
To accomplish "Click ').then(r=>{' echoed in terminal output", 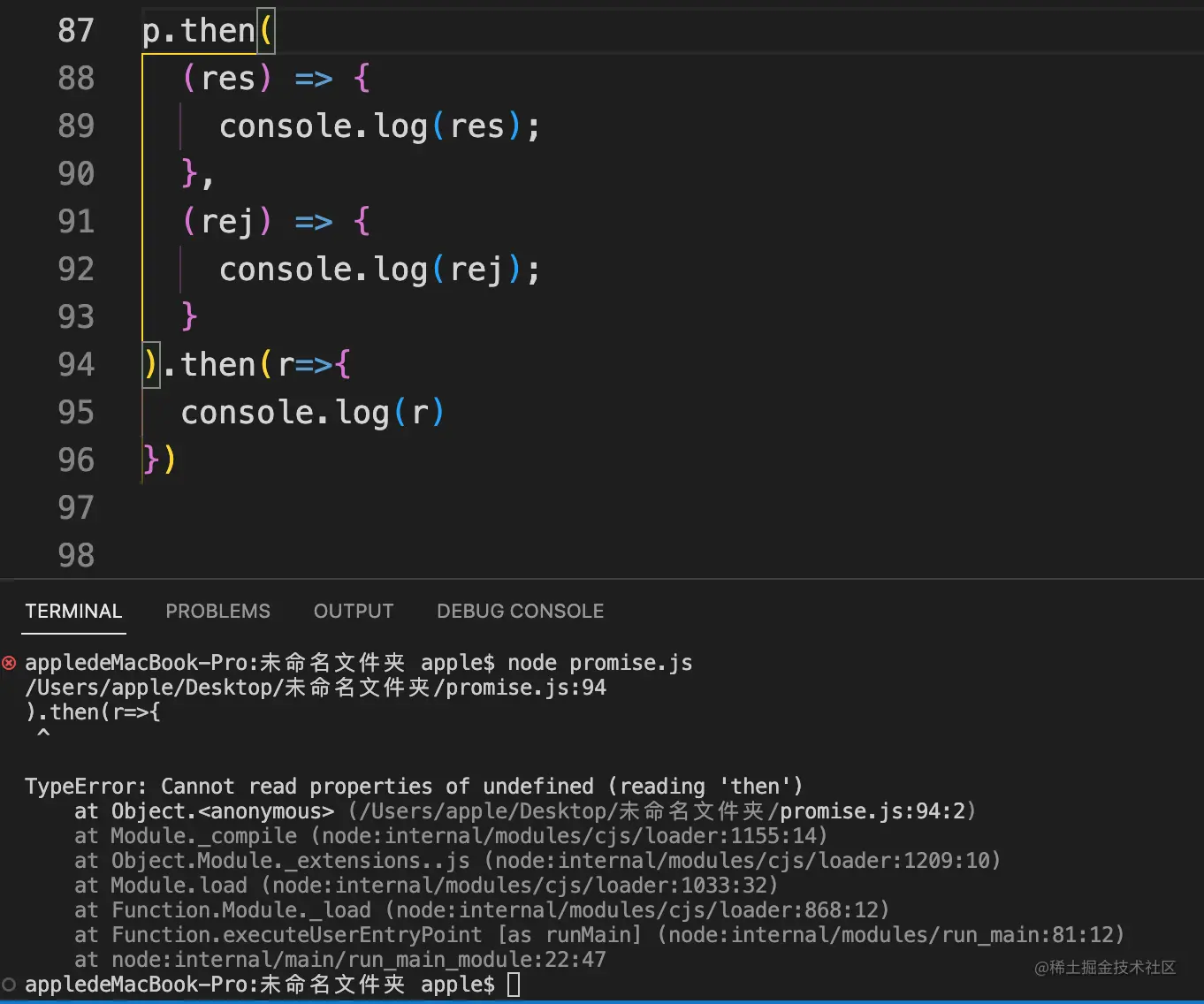I will tap(93, 712).
